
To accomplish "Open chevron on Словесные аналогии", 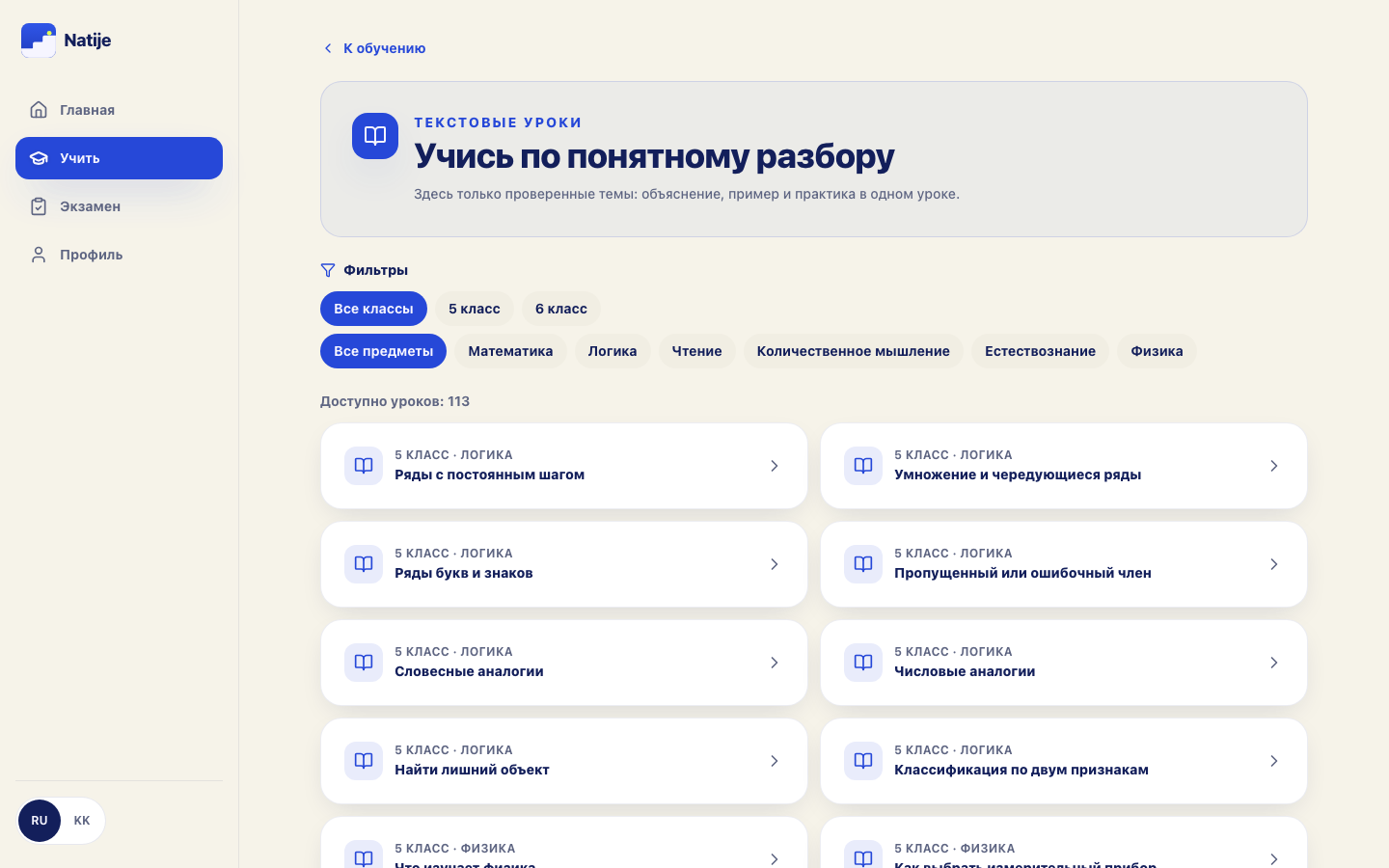I will pyautogui.click(x=775, y=663).
